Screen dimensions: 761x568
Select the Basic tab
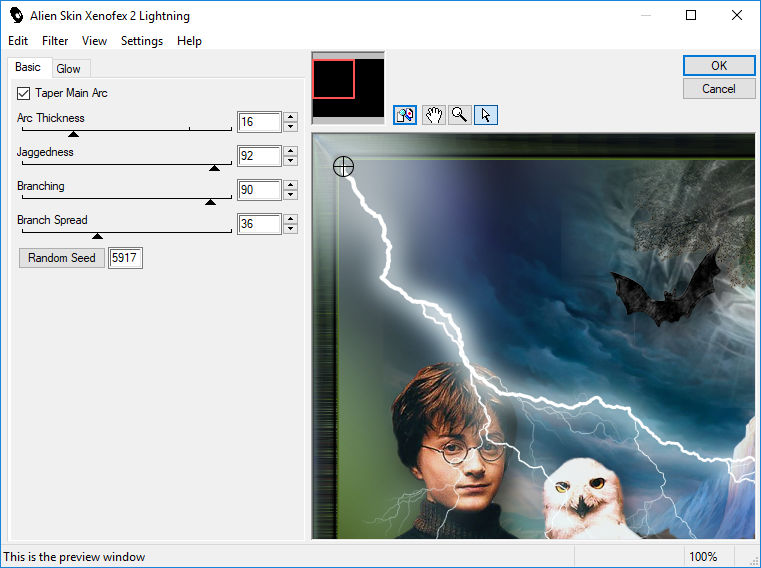pos(28,67)
